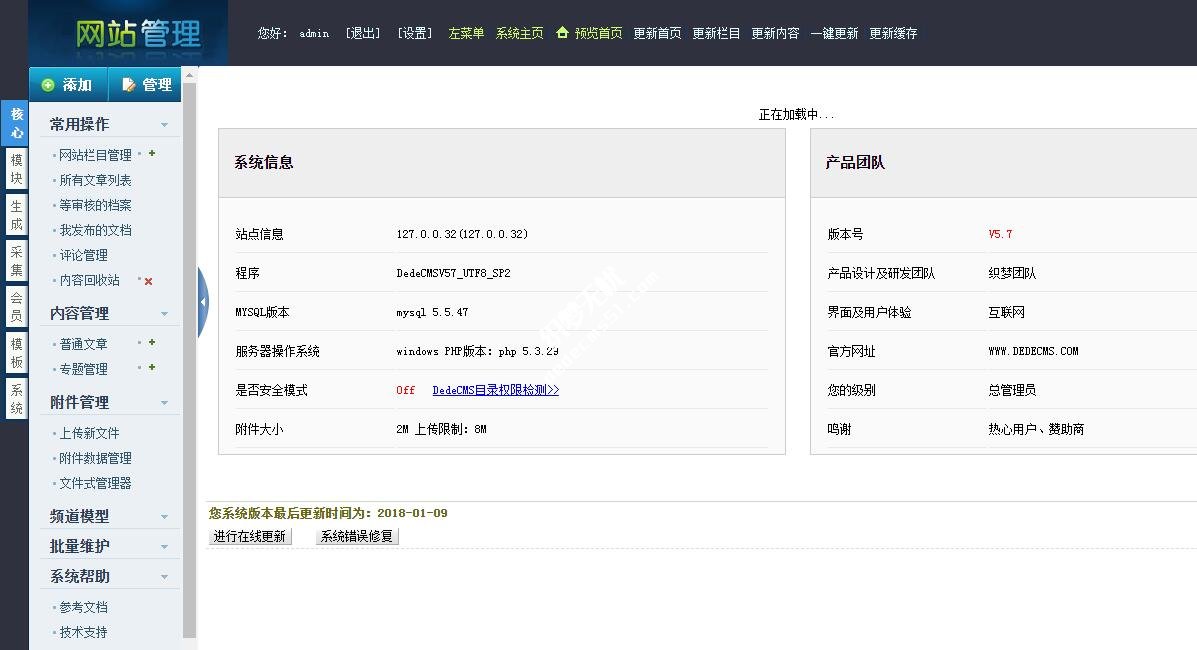Screen dimensions: 1197x650
Task: Click the red X icon beside 内容回收站
Action: click(x=148, y=281)
